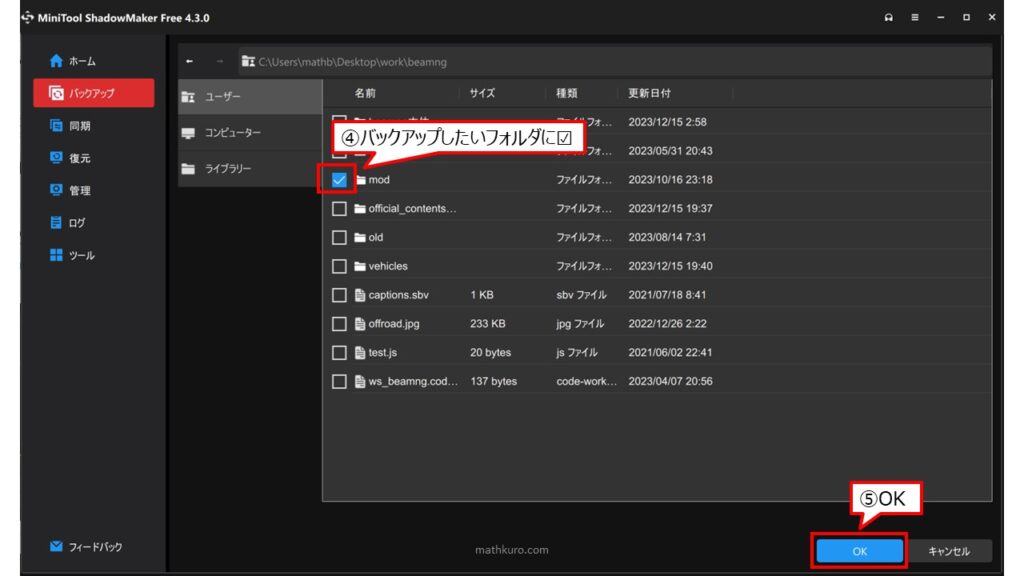The image size is (1024, 576).
Task: Open the hamburger menu in title bar
Action: tap(914, 18)
